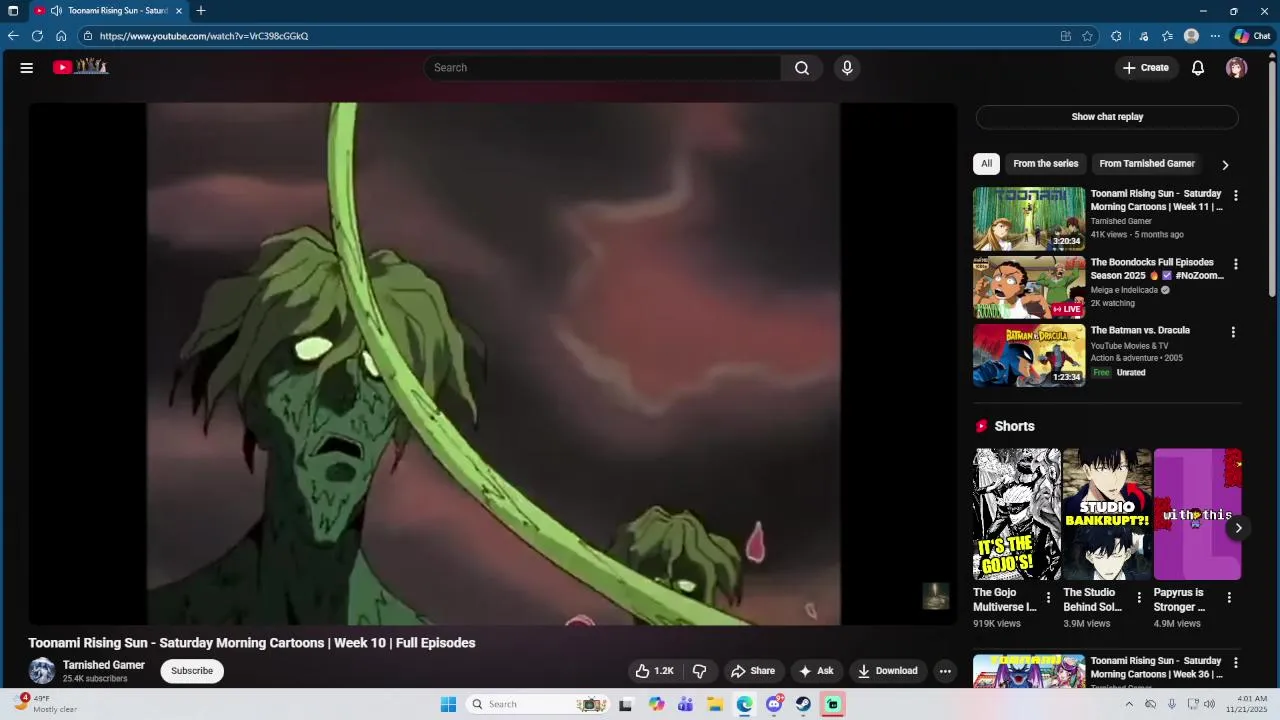Open options for The Gojo Multiverse short
This screenshot has width=1280, height=720.
pyautogui.click(x=1048, y=598)
